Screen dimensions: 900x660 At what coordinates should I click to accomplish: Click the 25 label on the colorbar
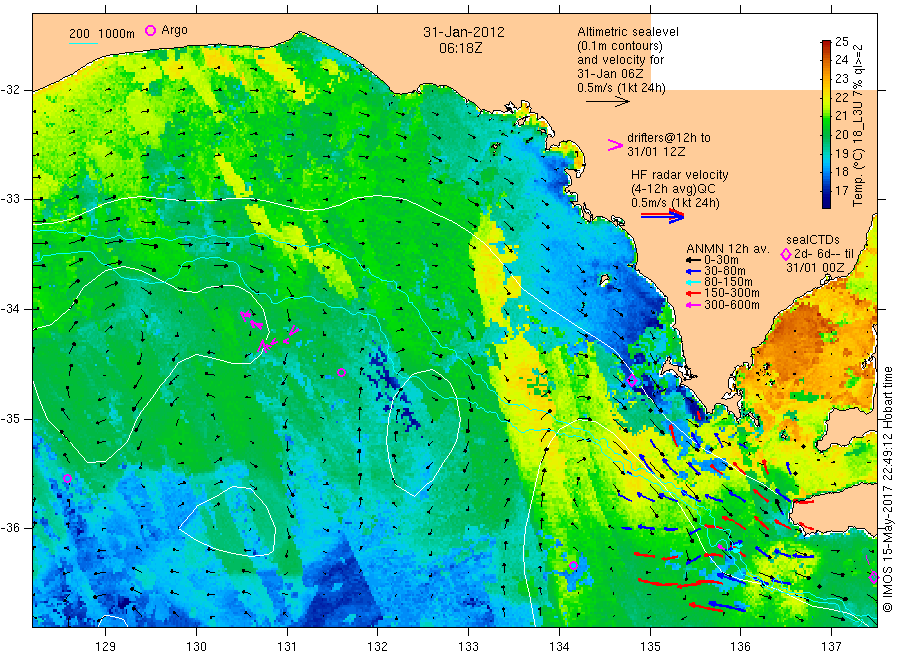click(x=841, y=41)
